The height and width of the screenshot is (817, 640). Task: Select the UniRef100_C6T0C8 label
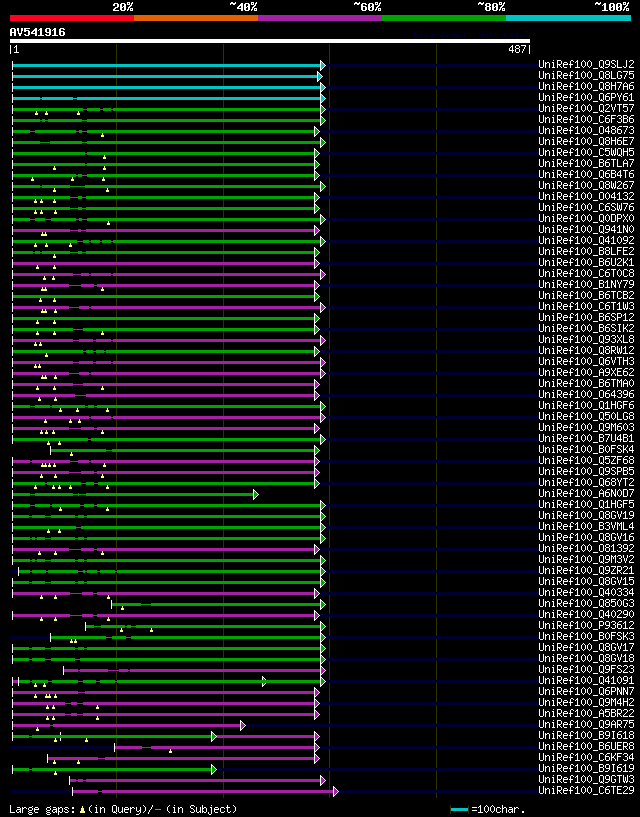click(586, 274)
